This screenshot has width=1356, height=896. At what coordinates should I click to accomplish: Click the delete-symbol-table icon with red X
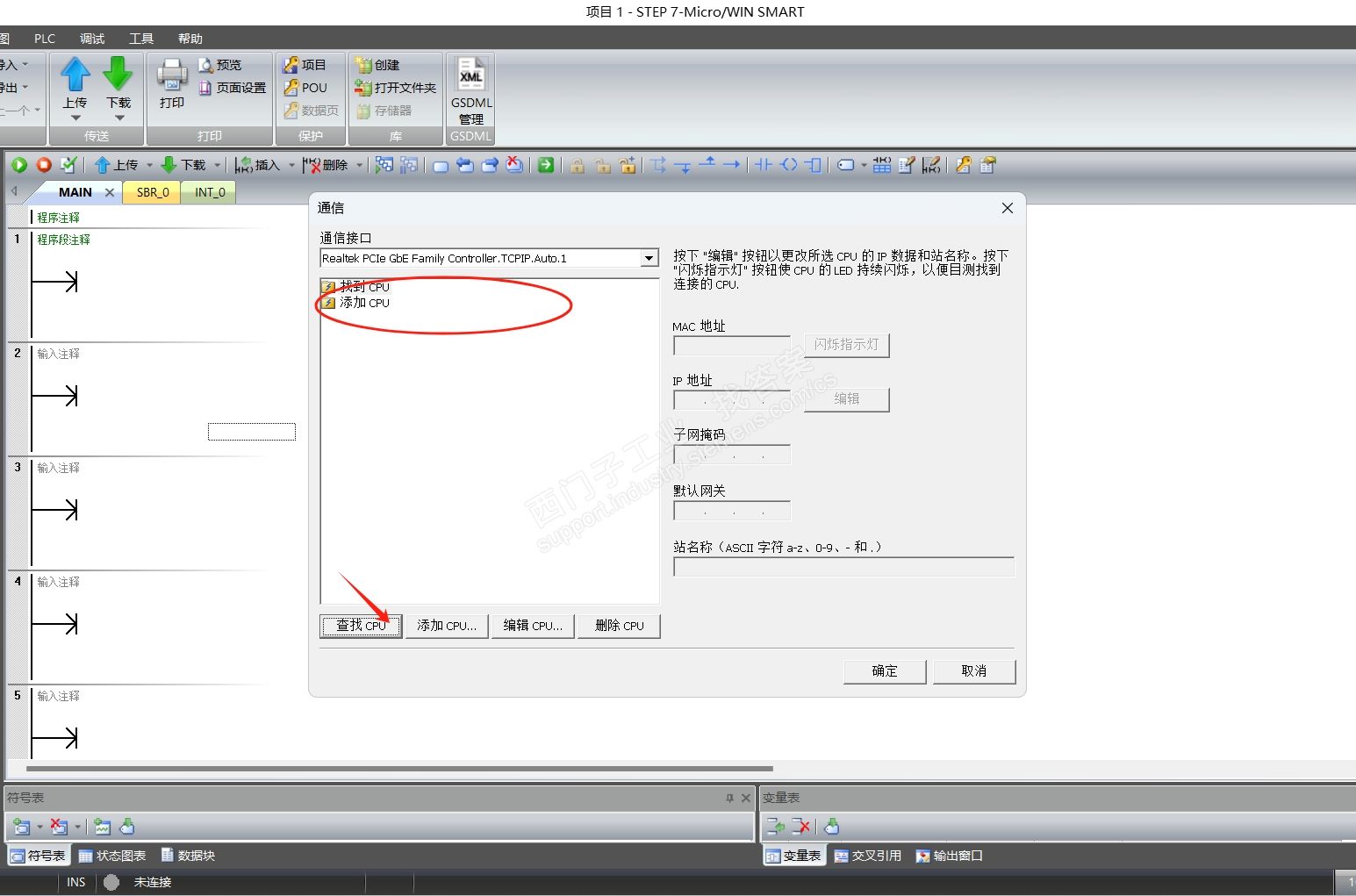59,827
